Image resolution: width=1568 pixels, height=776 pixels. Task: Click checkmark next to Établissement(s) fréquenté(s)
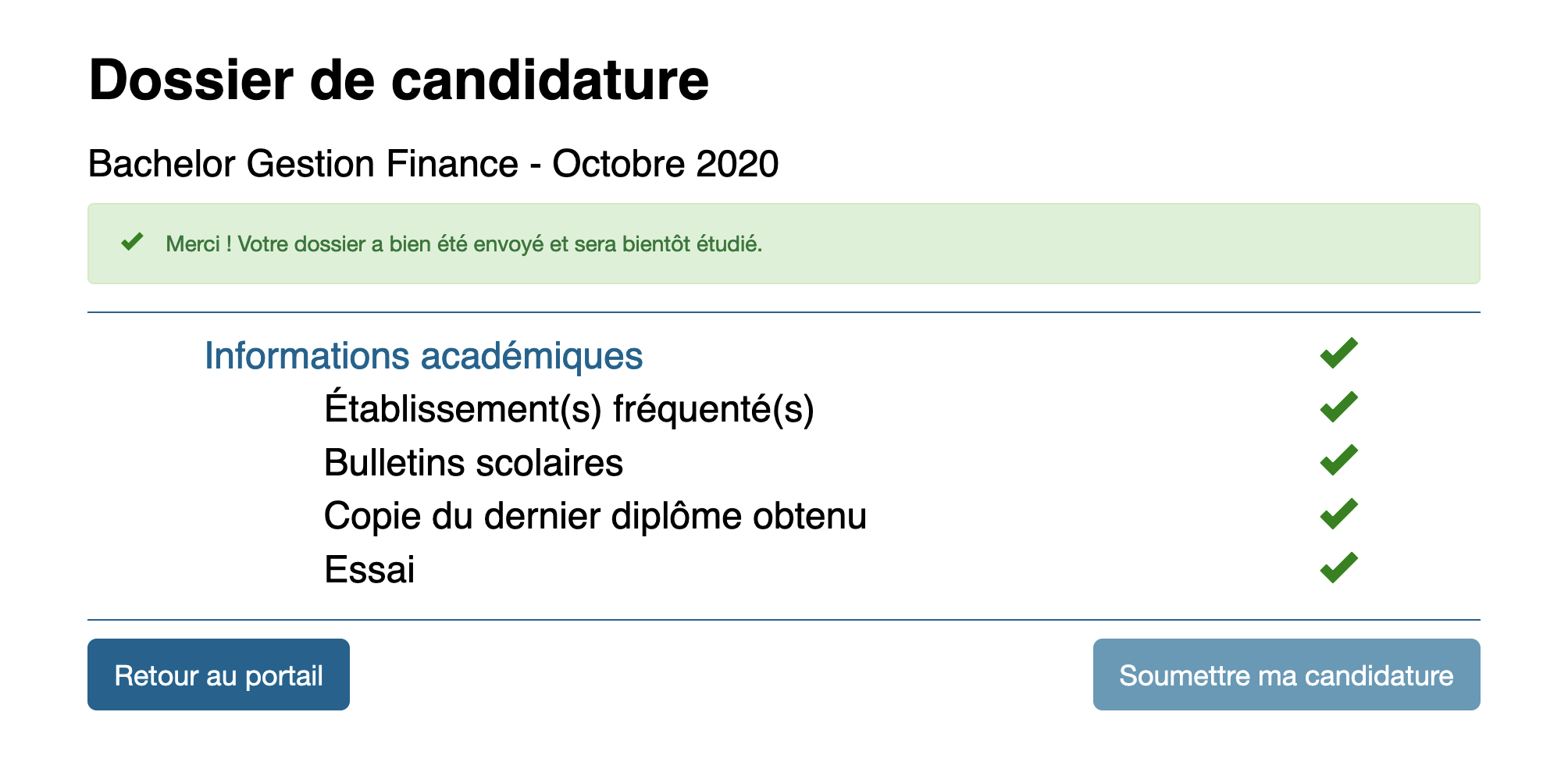pyautogui.click(x=1338, y=407)
